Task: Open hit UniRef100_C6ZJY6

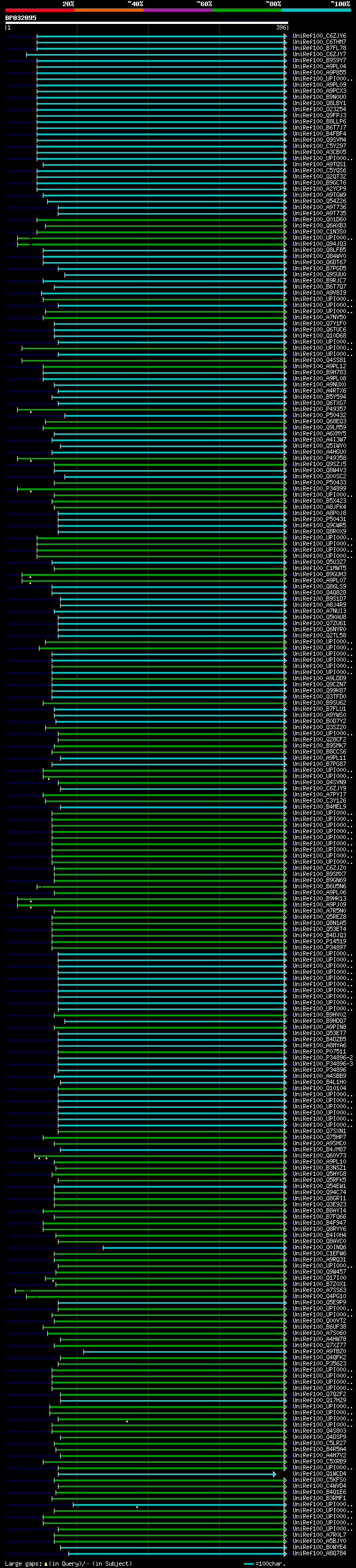Action: 319,36
